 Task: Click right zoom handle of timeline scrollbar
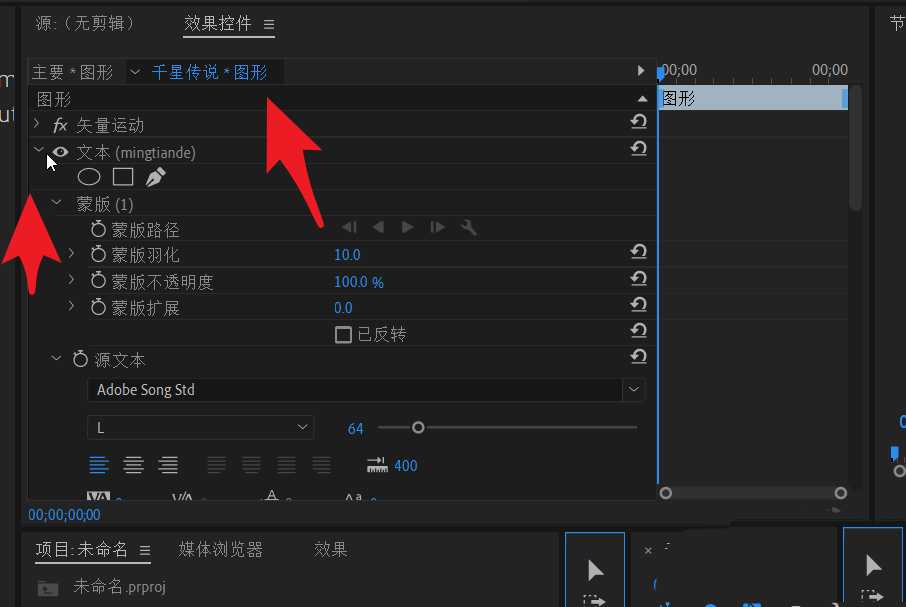point(841,493)
